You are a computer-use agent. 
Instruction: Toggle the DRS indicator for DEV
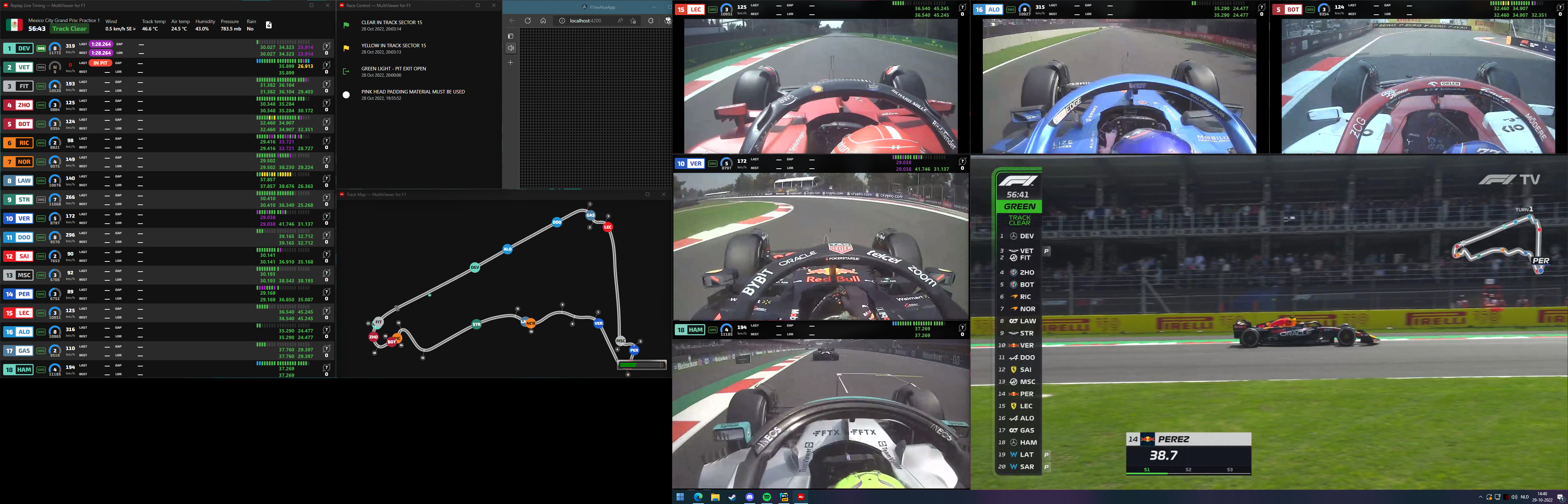coord(41,48)
